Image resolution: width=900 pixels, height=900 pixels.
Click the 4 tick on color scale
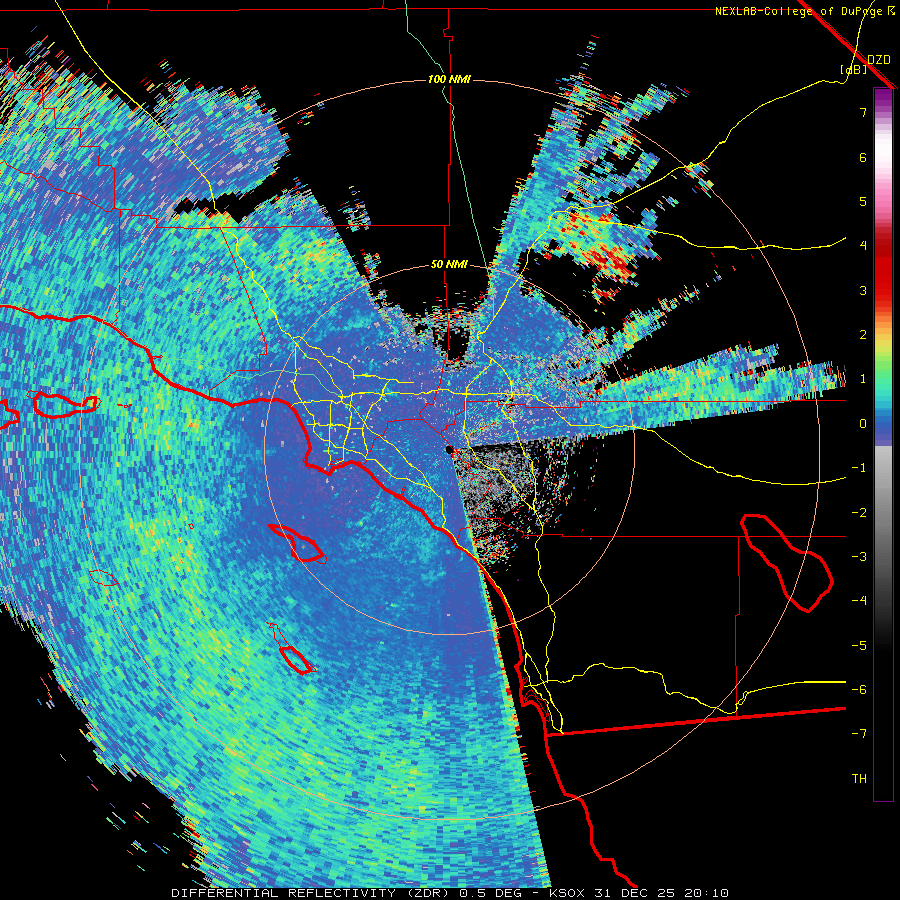pyautogui.click(x=863, y=246)
